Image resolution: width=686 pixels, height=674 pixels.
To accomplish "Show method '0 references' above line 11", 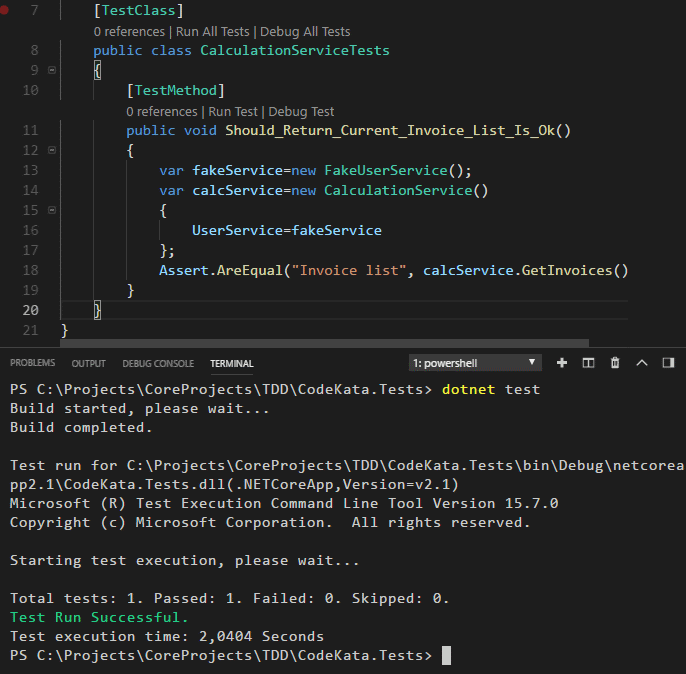I will point(162,112).
